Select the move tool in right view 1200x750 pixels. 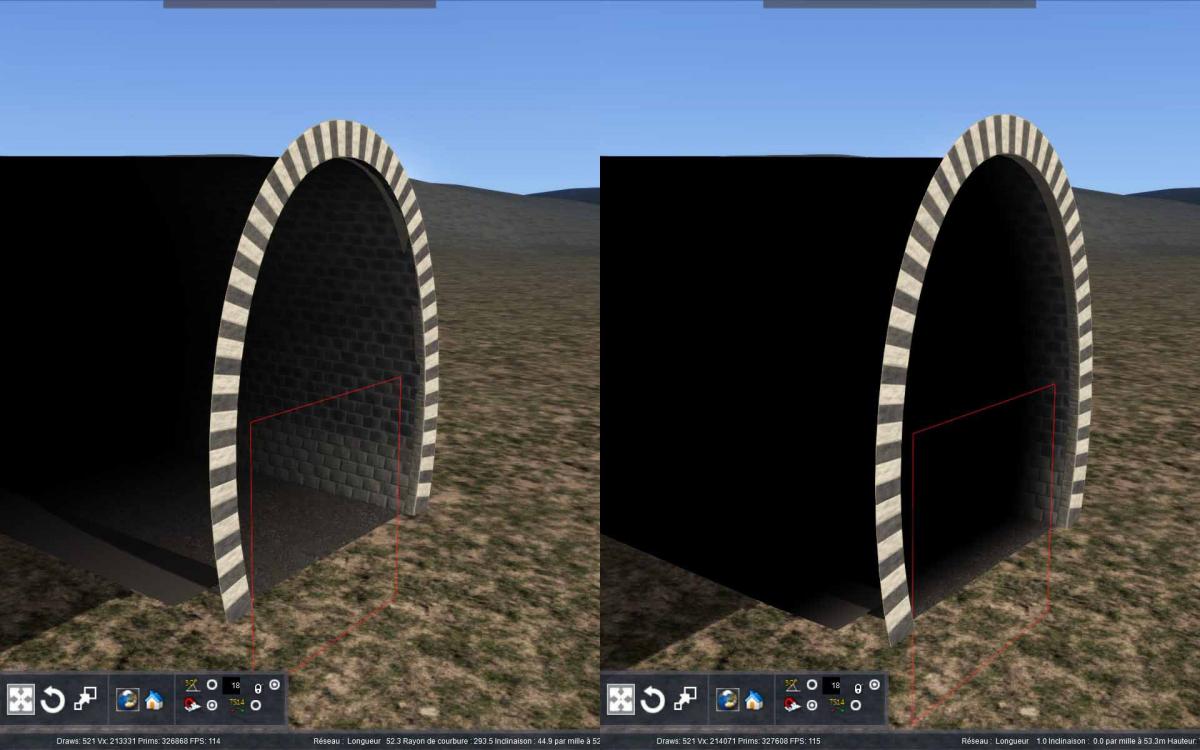[x=621, y=699]
